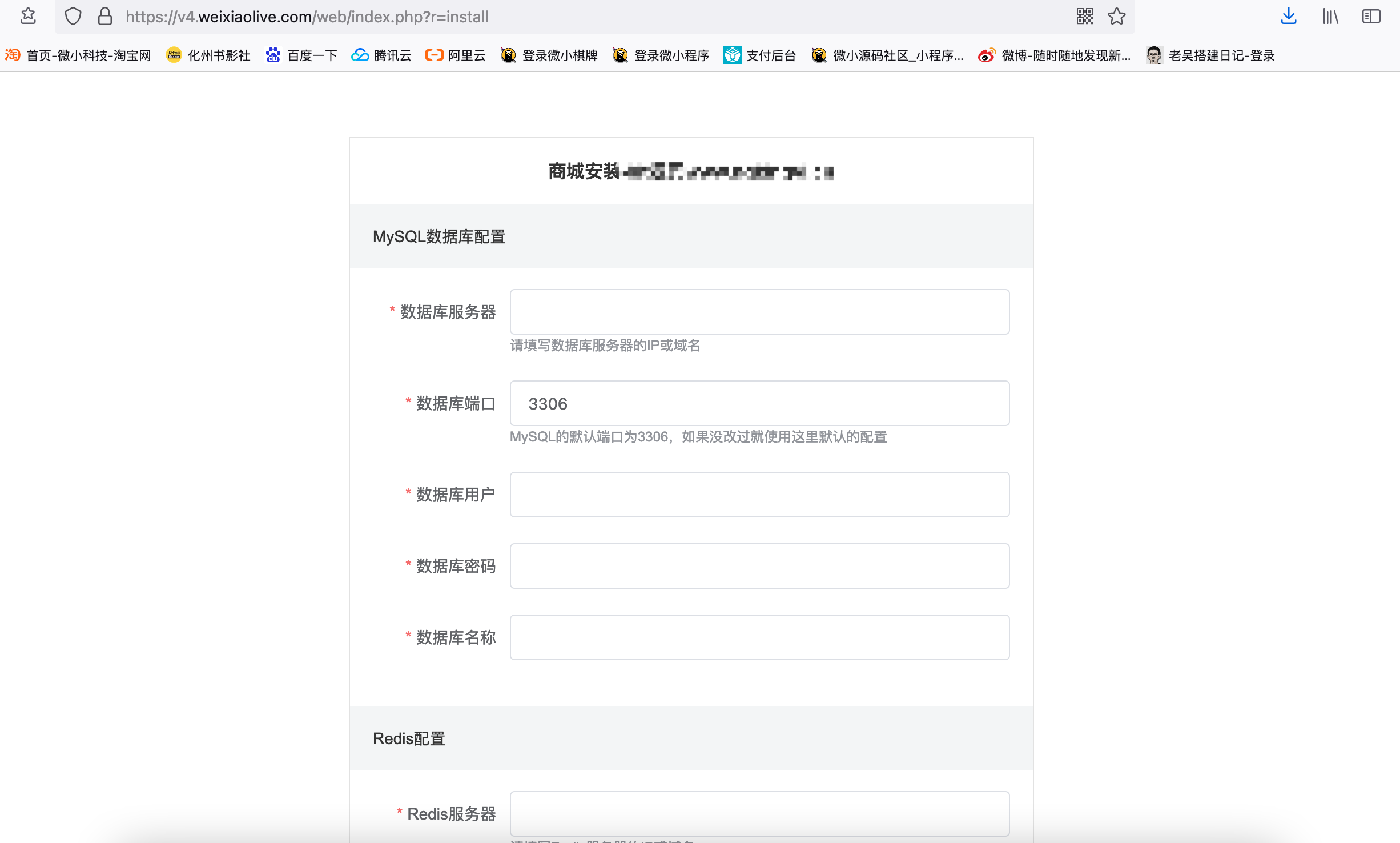Open the 微博 bookmark
This screenshot has width=1400, height=843.
click(x=1053, y=55)
